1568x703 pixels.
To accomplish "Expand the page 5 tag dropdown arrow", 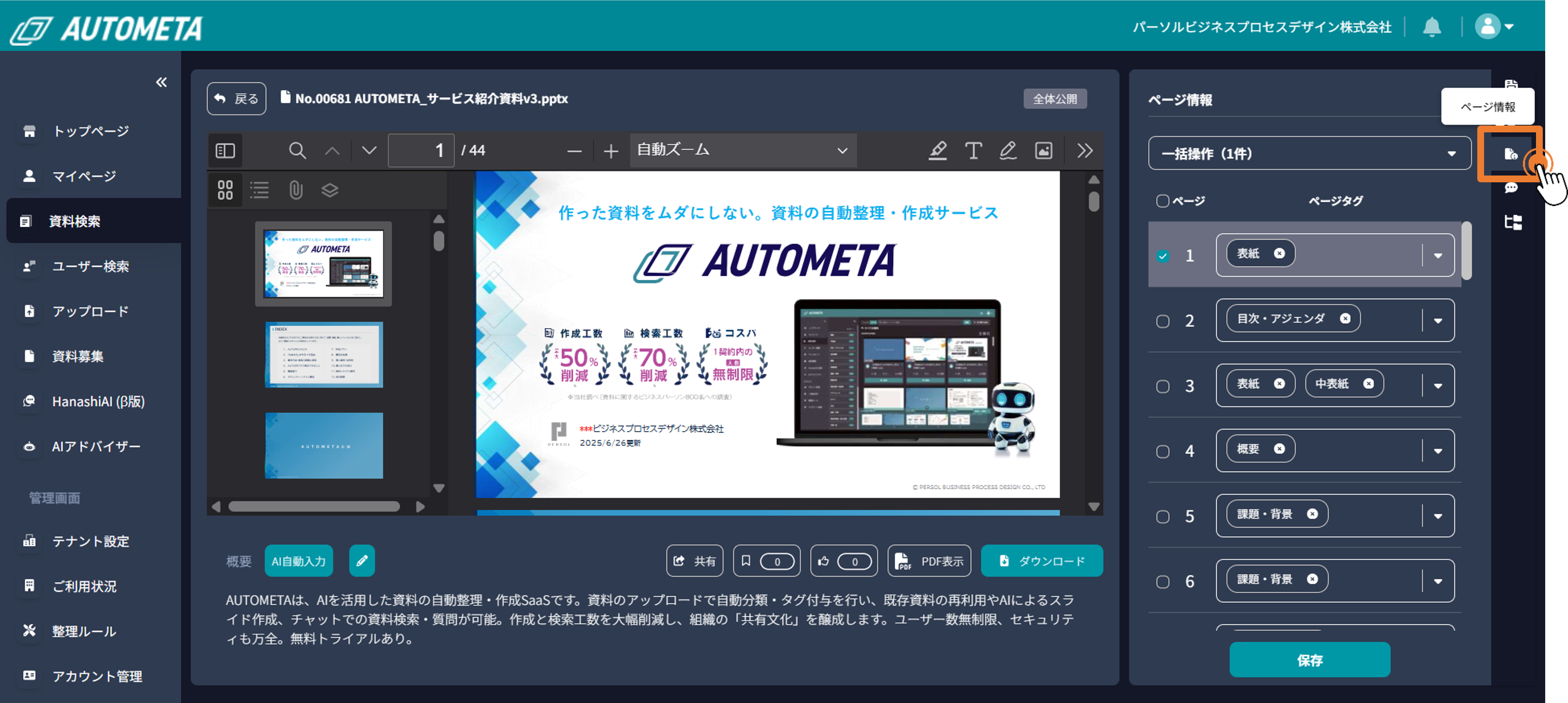I will click(x=1438, y=516).
